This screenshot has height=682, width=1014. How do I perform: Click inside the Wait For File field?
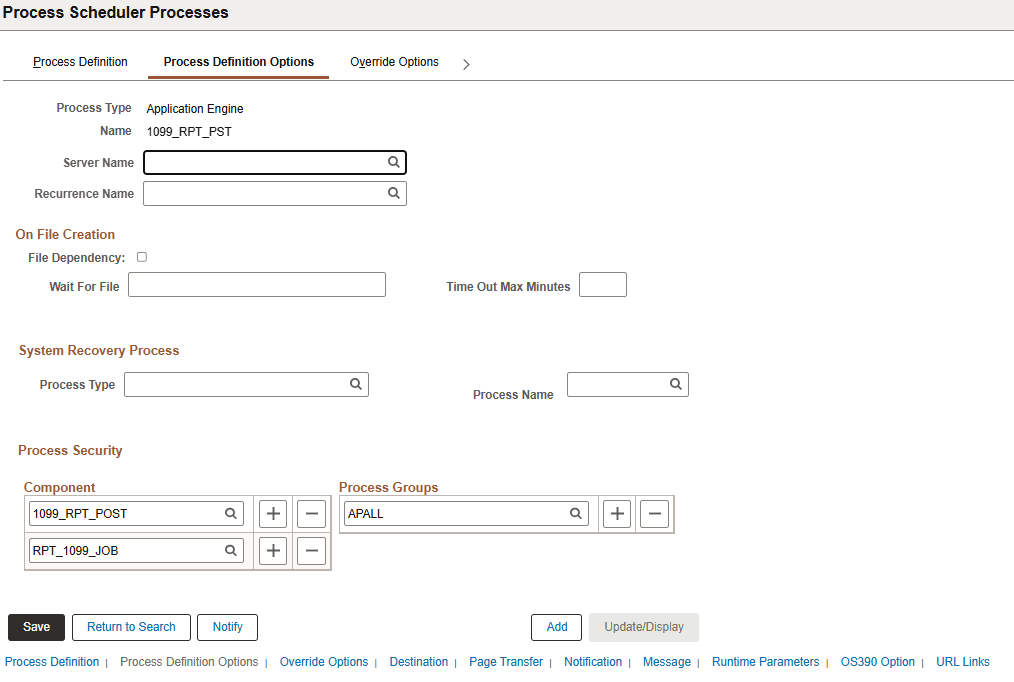[256, 284]
